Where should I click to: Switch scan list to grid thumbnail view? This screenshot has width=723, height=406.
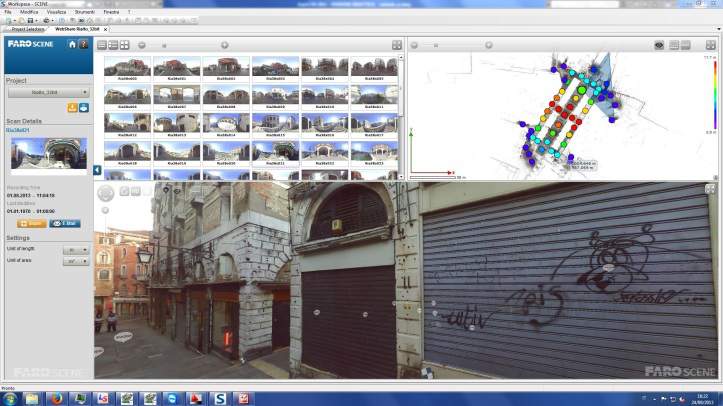click(x=124, y=45)
